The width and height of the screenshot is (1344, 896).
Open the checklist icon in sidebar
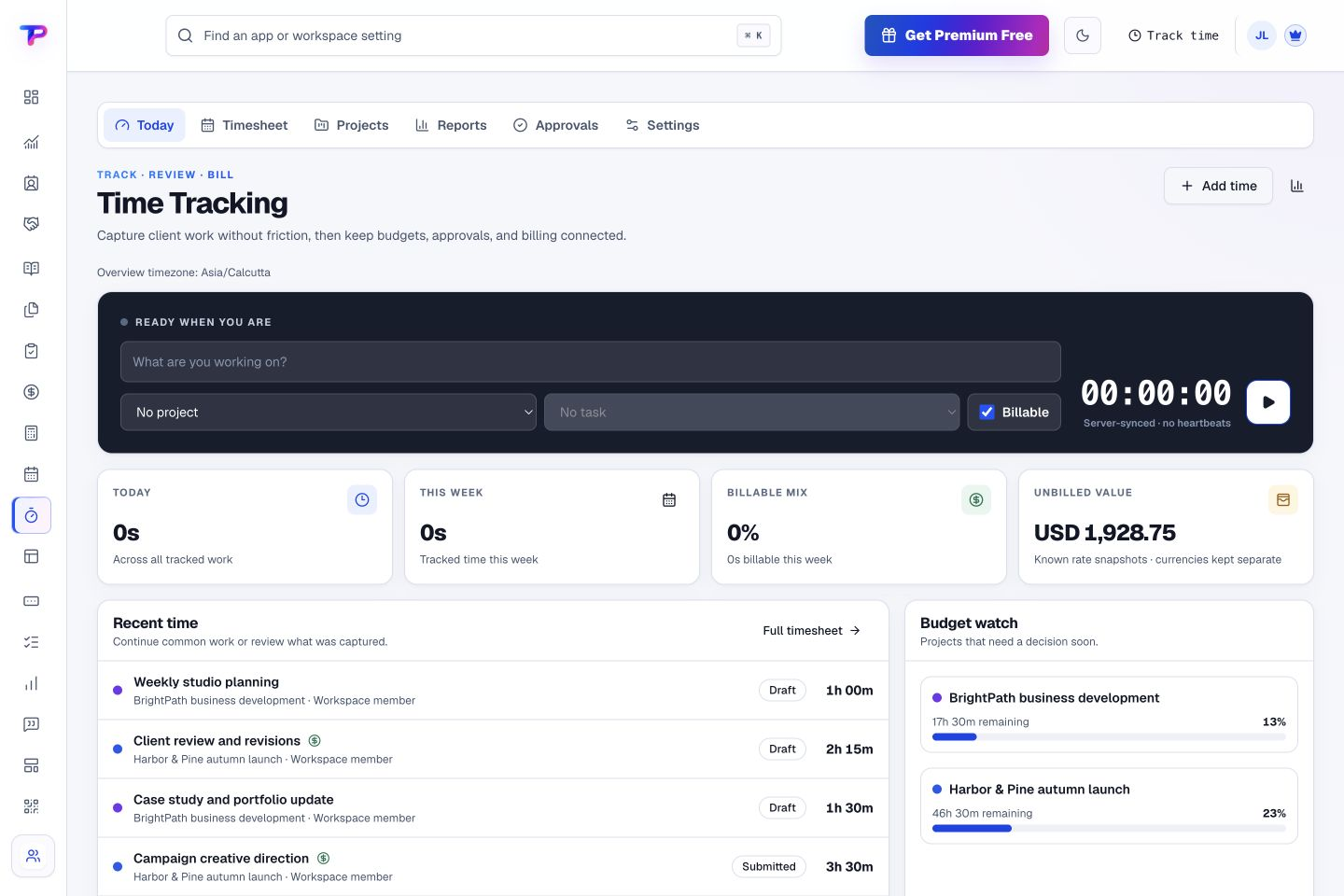coord(31,642)
